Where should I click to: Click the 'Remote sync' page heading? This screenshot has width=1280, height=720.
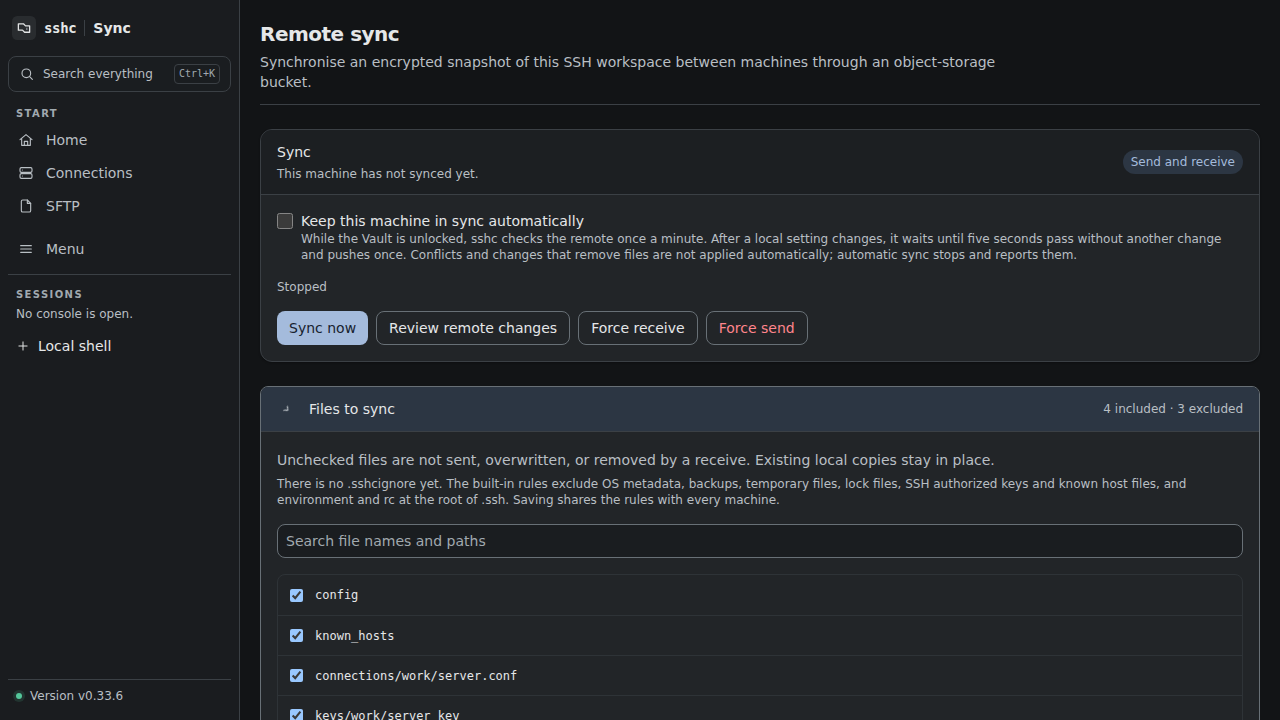coord(330,34)
